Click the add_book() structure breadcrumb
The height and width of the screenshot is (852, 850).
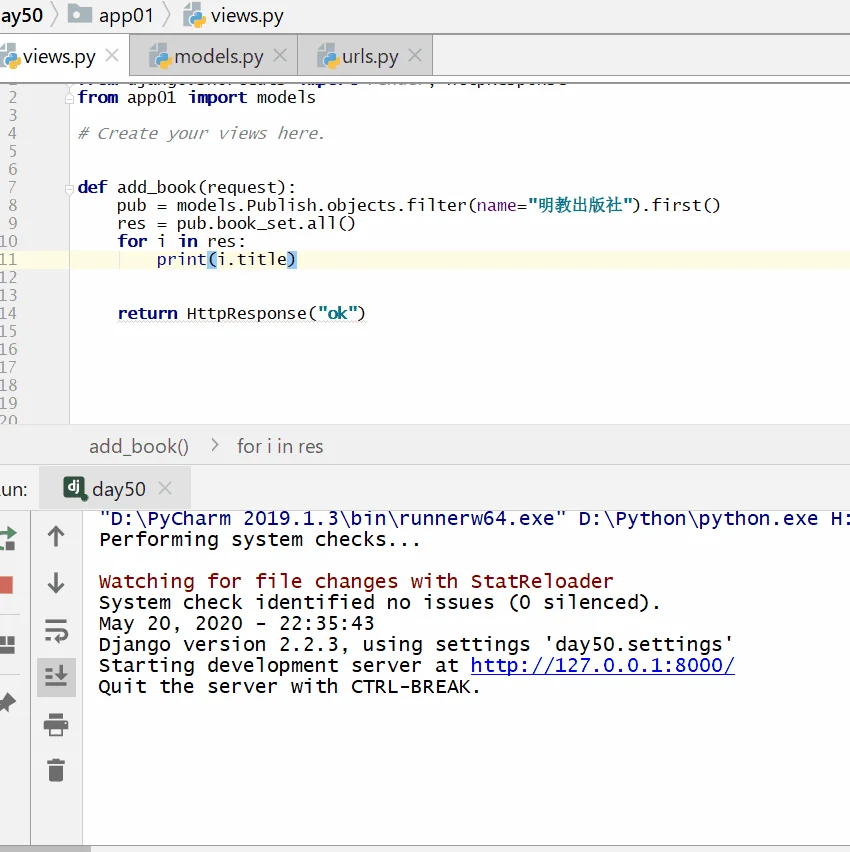click(x=139, y=446)
